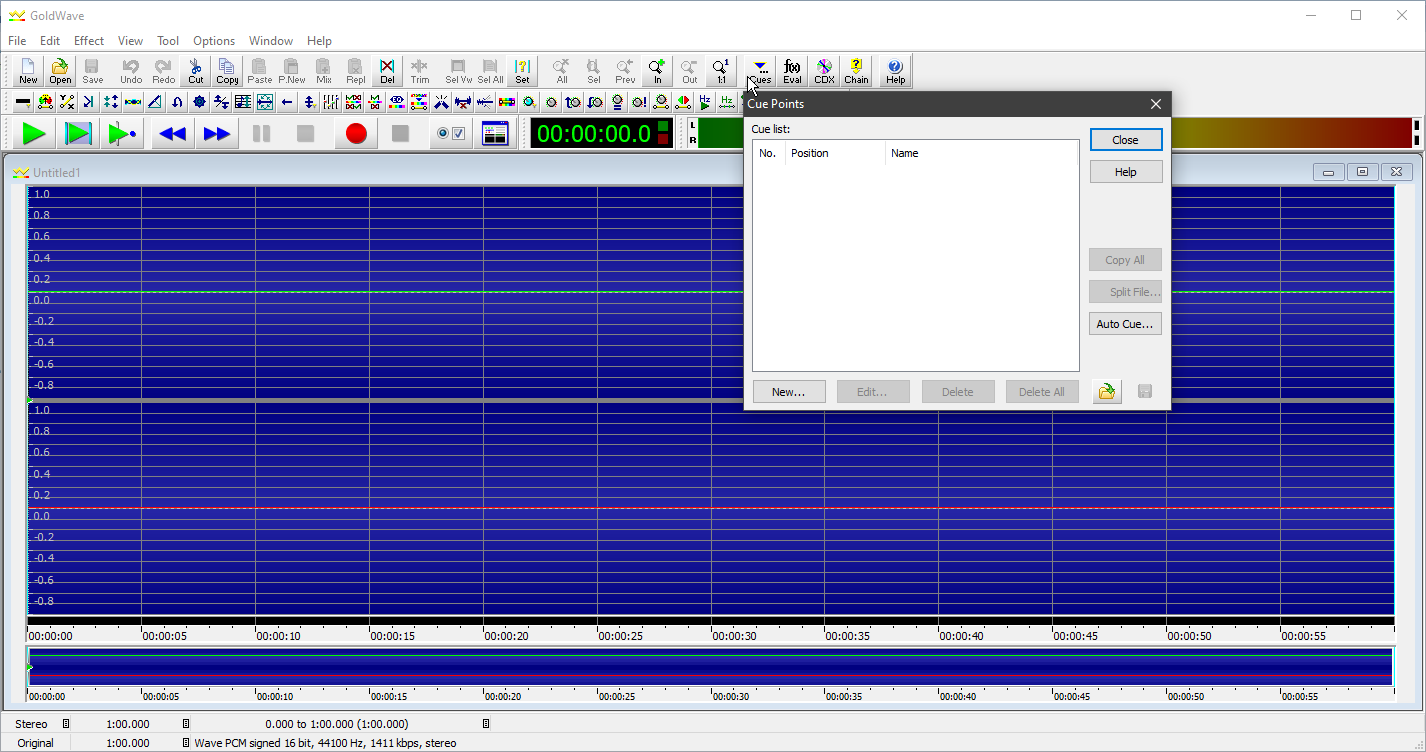
Task: Click the Open file toolbar icon
Action: point(60,71)
